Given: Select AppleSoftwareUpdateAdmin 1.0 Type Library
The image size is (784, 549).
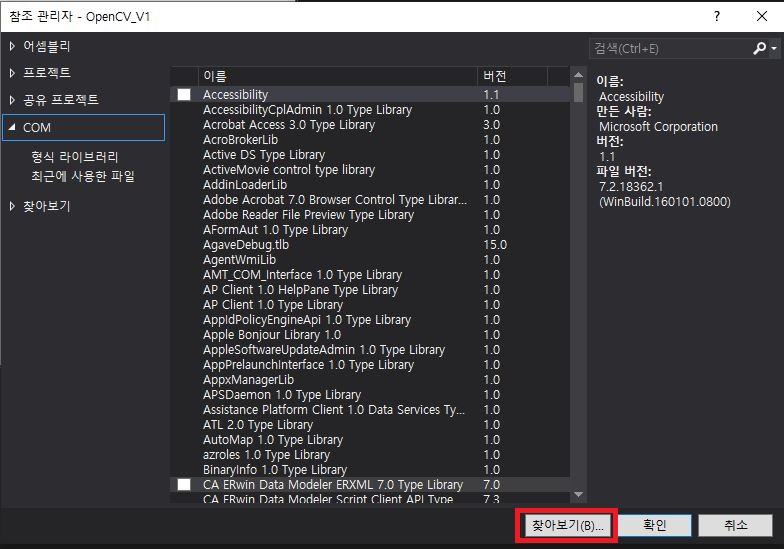Looking at the screenshot, I should (370, 350).
